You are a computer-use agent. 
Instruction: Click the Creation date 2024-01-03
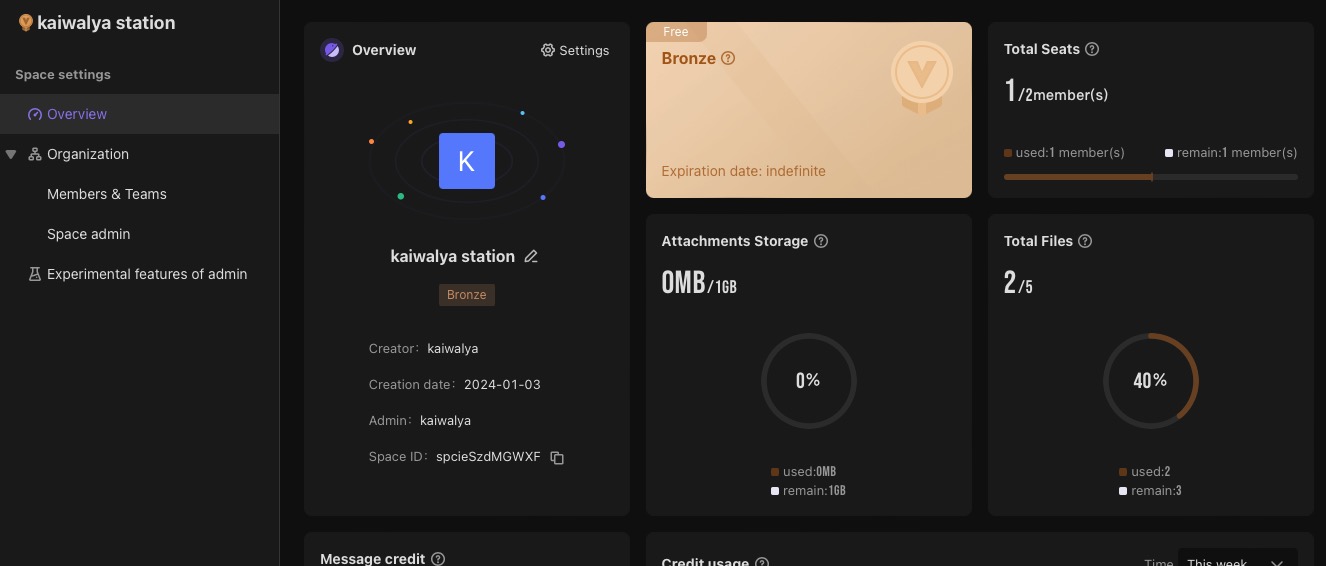point(502,385)
